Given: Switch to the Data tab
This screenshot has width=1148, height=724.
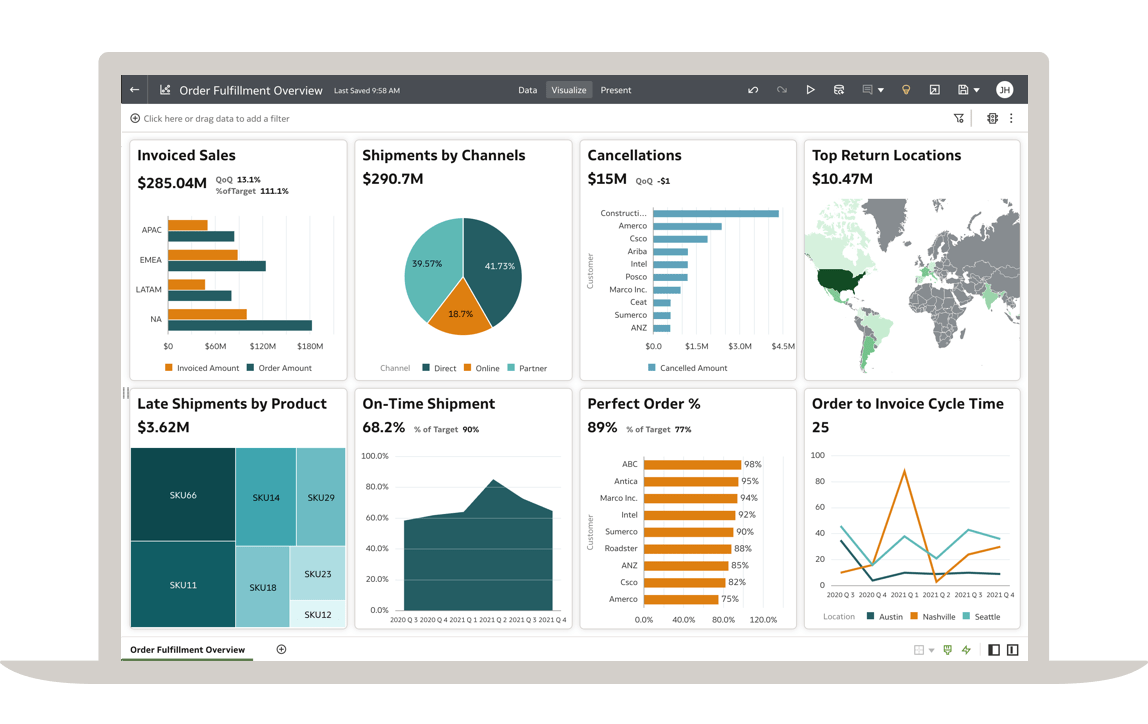Looking at the screenshot, I should point(527,90).
